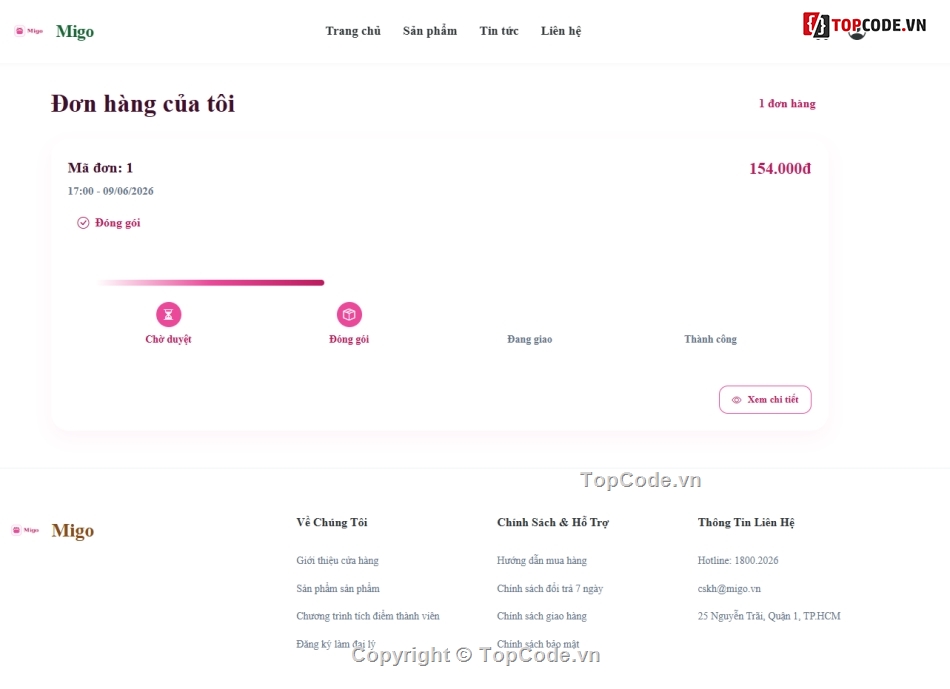
Task: Click the Migo brand name in header
Action: coord(75,32)
